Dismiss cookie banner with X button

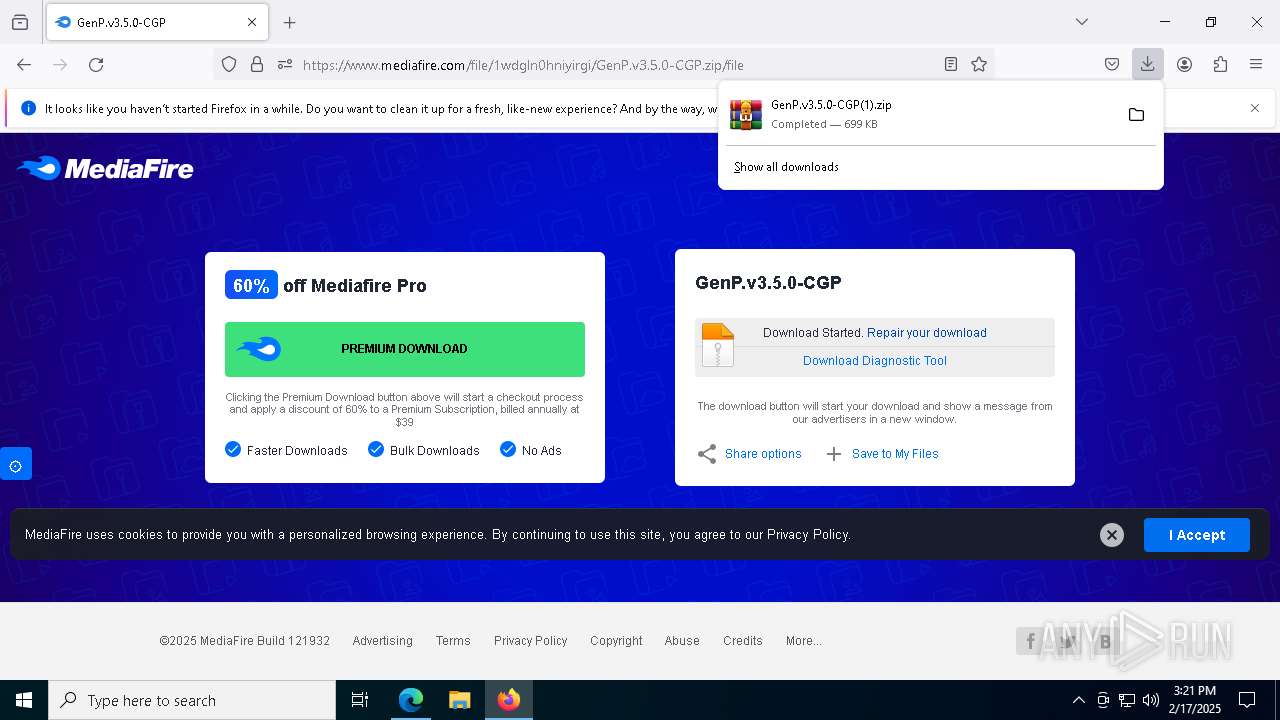pos(1112,535)
